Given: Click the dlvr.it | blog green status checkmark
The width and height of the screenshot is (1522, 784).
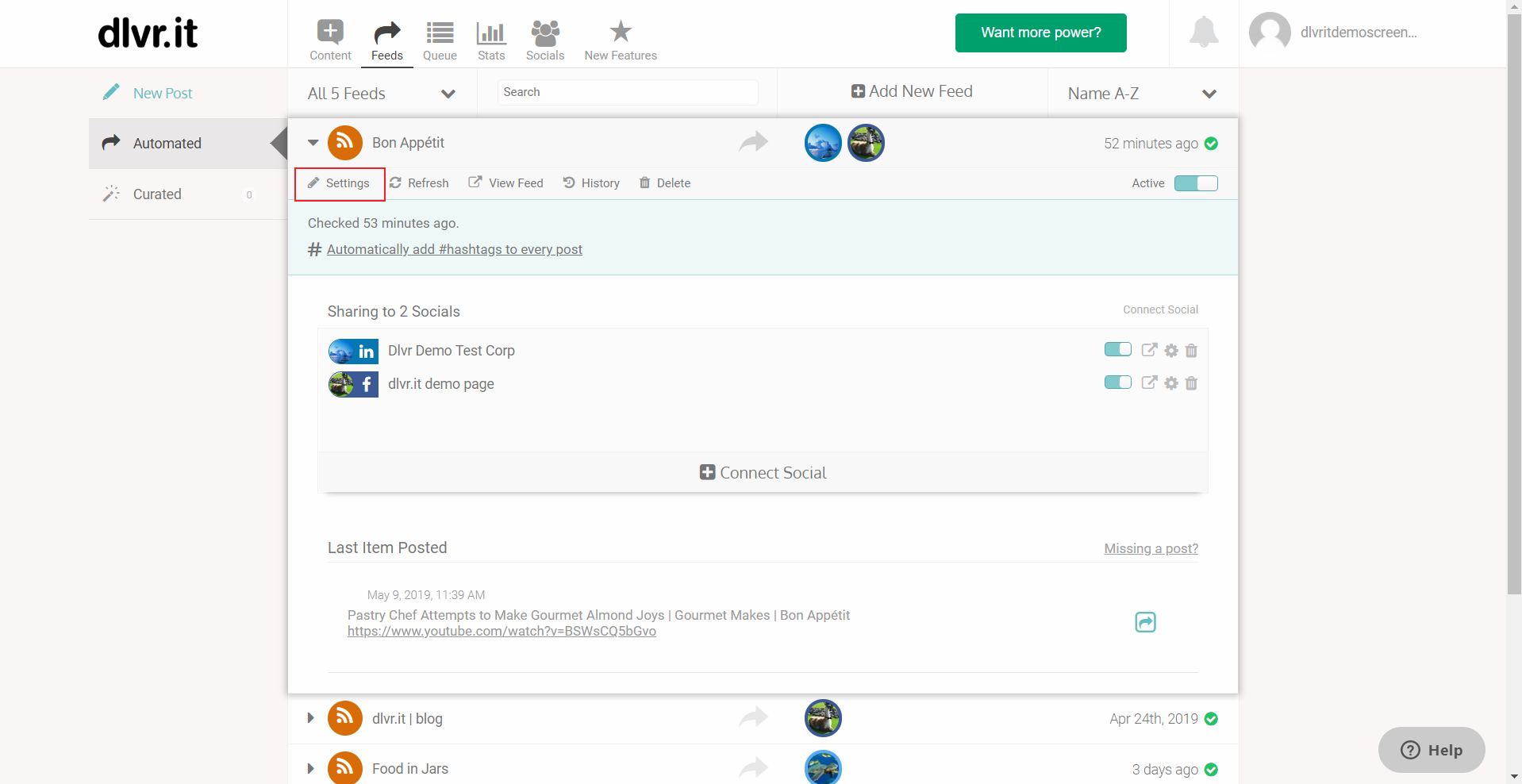Looking at the screenshot, I should coord(1211,719).
